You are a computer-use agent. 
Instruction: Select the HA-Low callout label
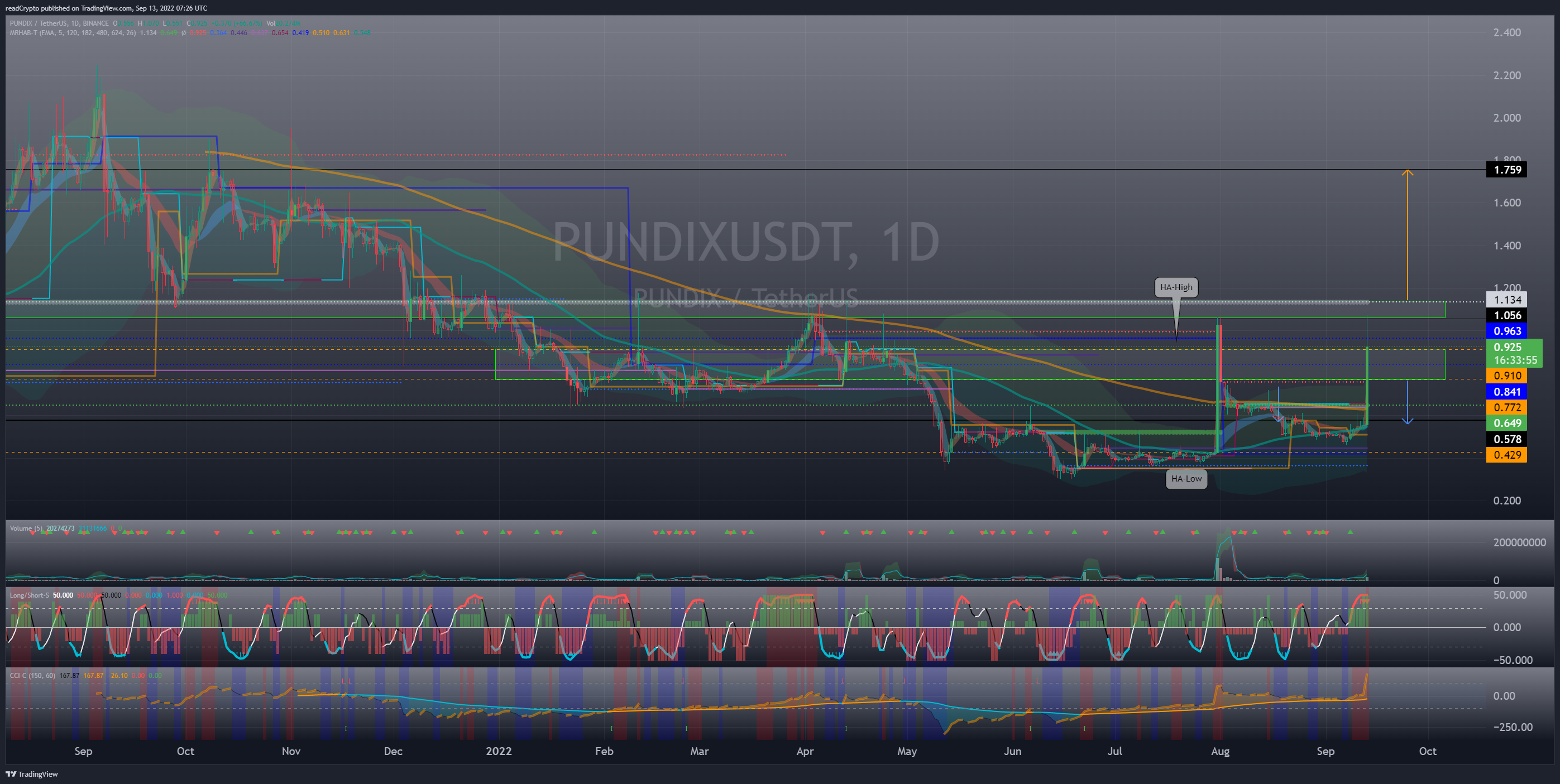coord(1186,478)
